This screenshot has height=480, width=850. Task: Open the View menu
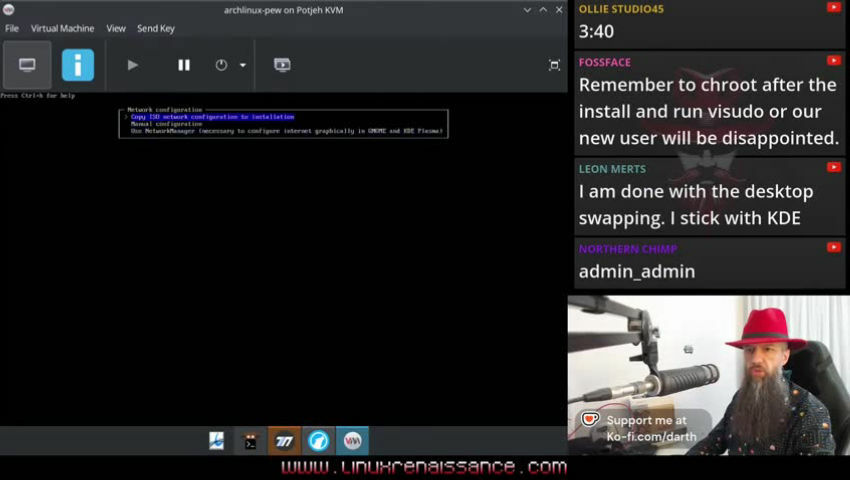(x=115, y=28)
